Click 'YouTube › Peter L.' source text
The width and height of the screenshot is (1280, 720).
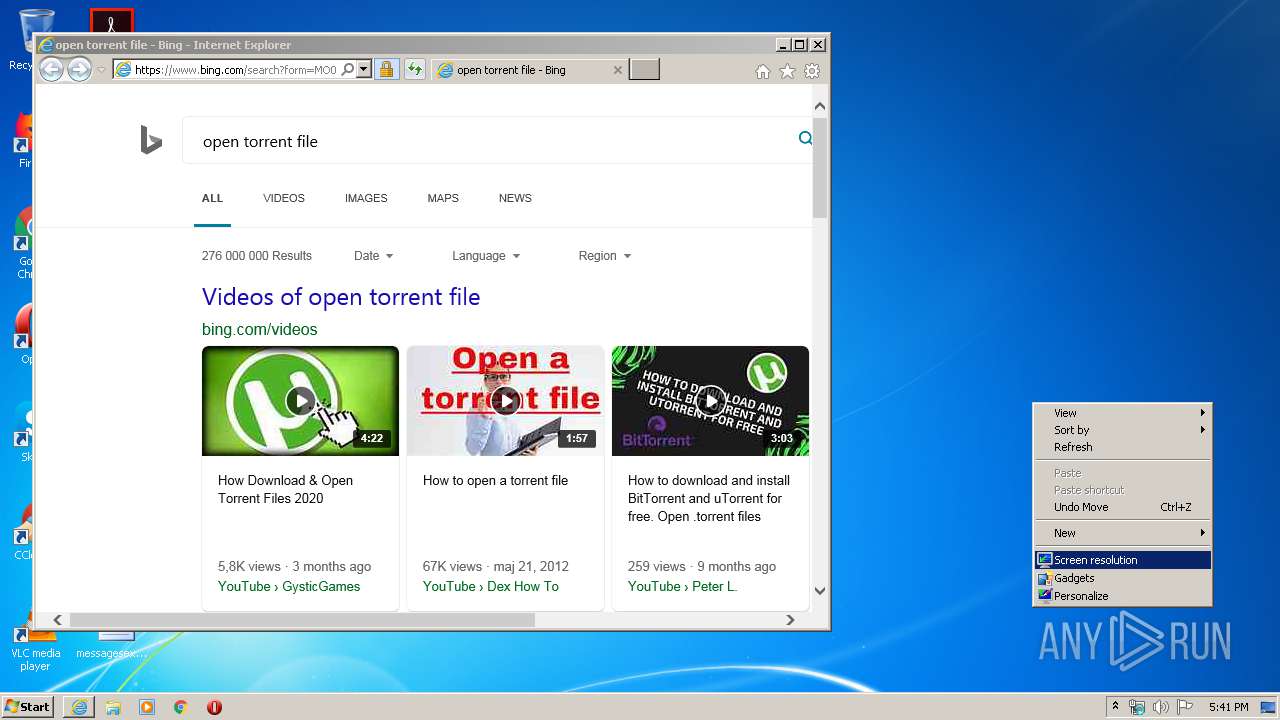(682, 586)
